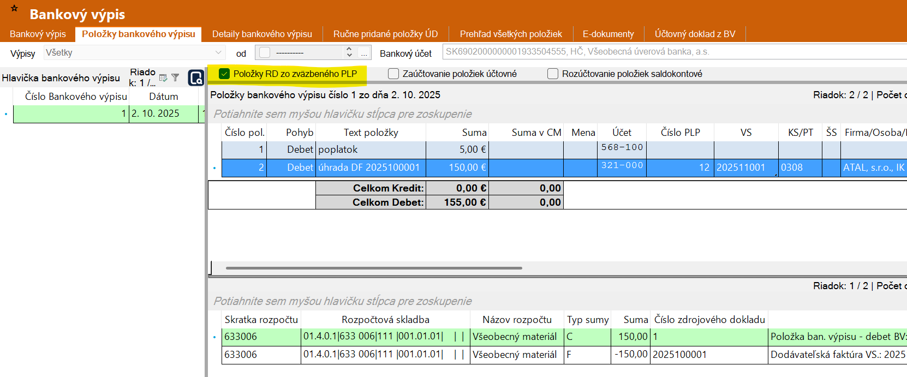The height and width of the screenshot is (377, 907).
Task: Untick Položky RD zo zväzbeného PLP
Action: tap(224, 74)
